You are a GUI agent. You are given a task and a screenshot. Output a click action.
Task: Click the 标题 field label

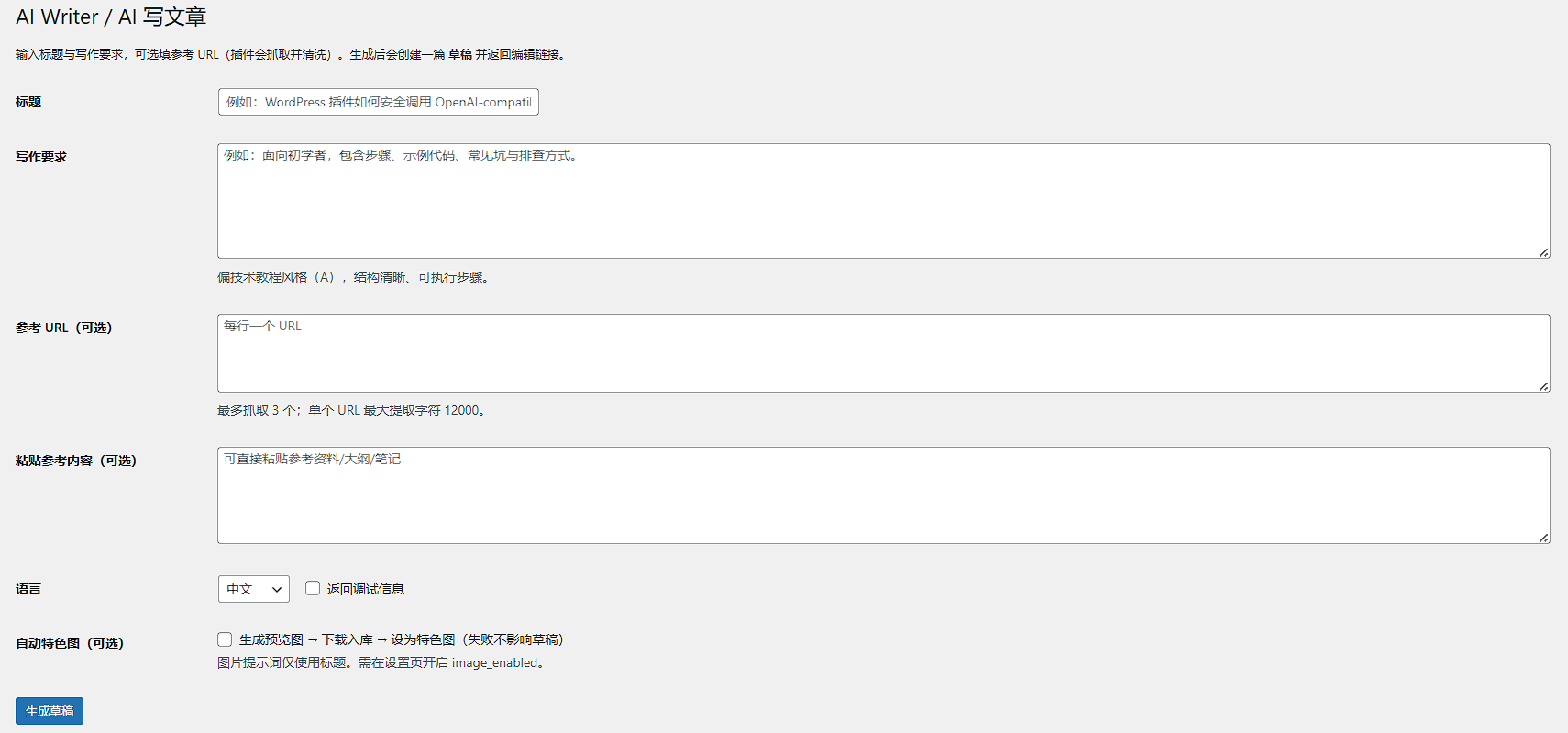point(28,102)
